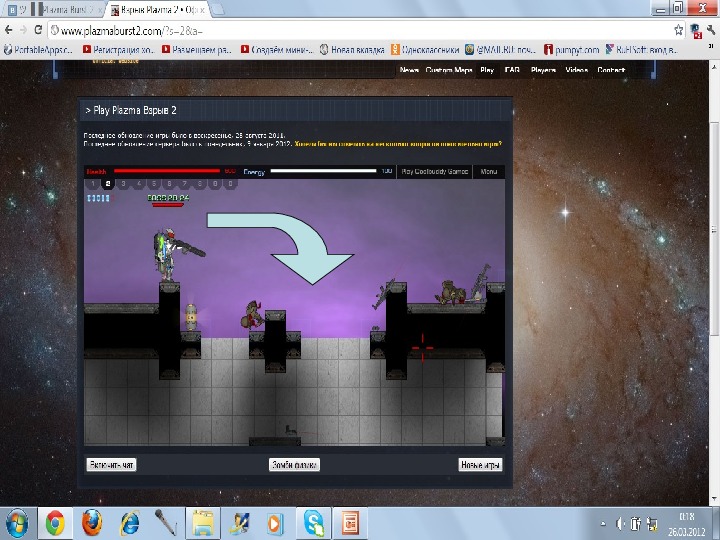Viewport: 720px width, 540px height.
Task: Click the glowing yellow barrel in game
Action: click(x=191, y=316)
